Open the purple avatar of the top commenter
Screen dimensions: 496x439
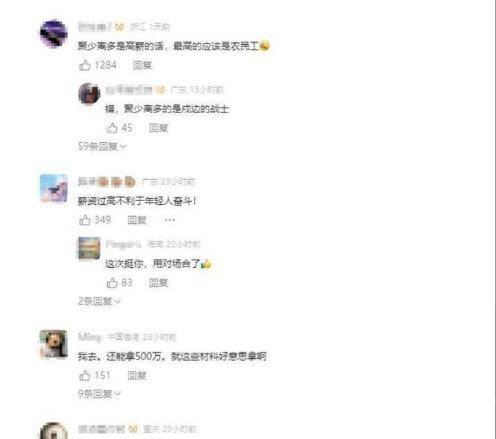(x=54, y=34)
